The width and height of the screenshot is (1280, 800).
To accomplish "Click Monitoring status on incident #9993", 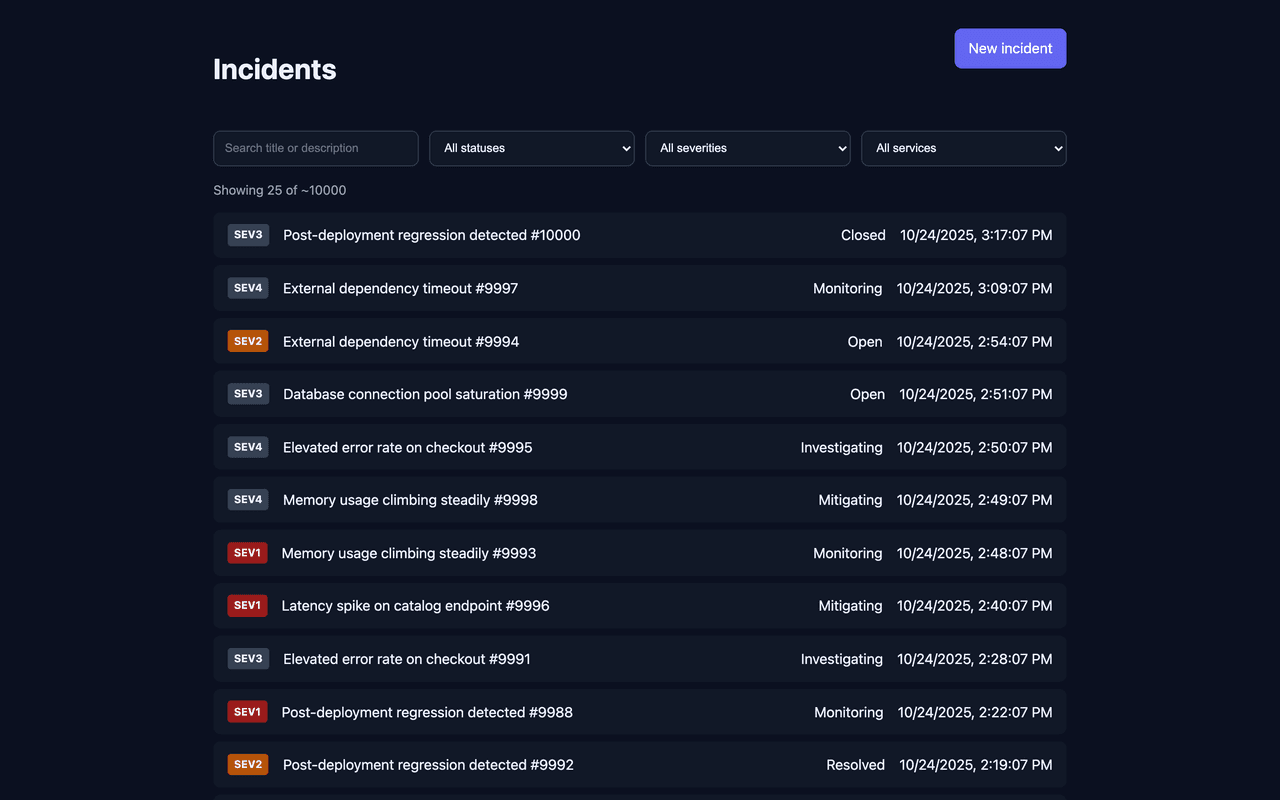I will click(848, 553).
